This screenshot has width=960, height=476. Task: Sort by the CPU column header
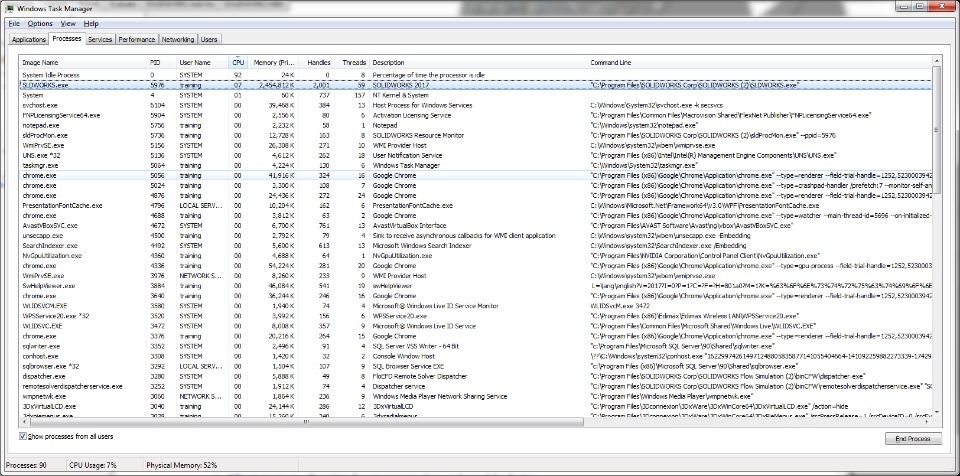[x=238, y=62]
